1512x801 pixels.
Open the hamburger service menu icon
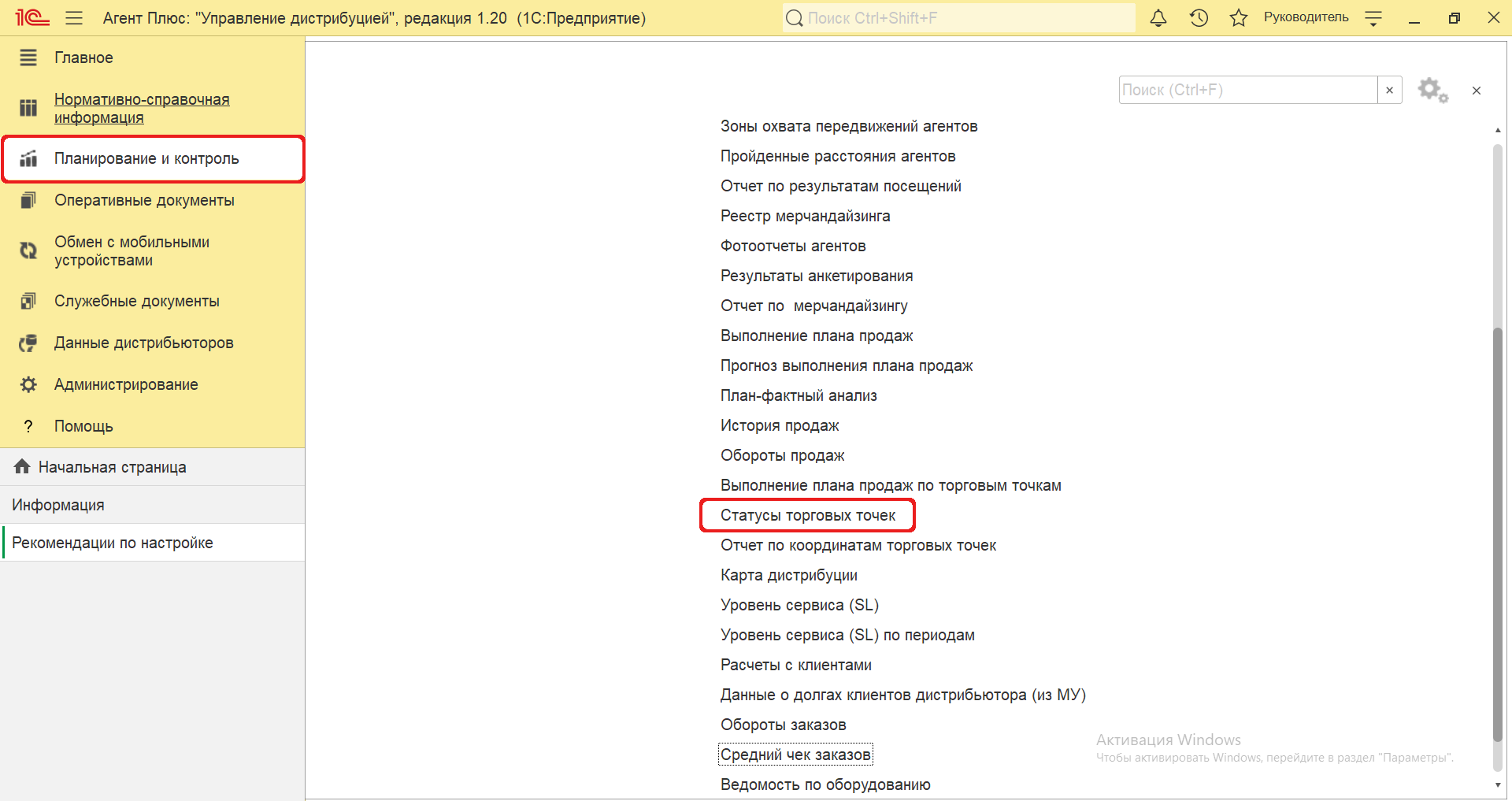click(74, 18)
